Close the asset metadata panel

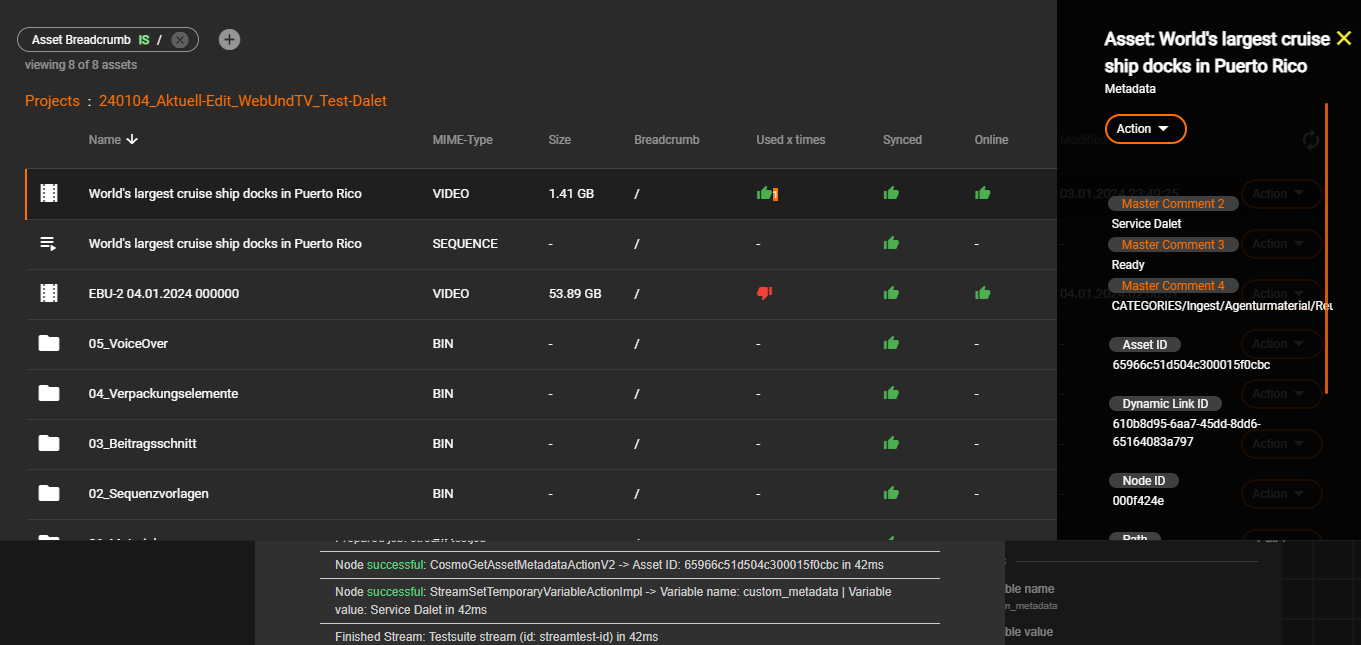coord(1343,39)
